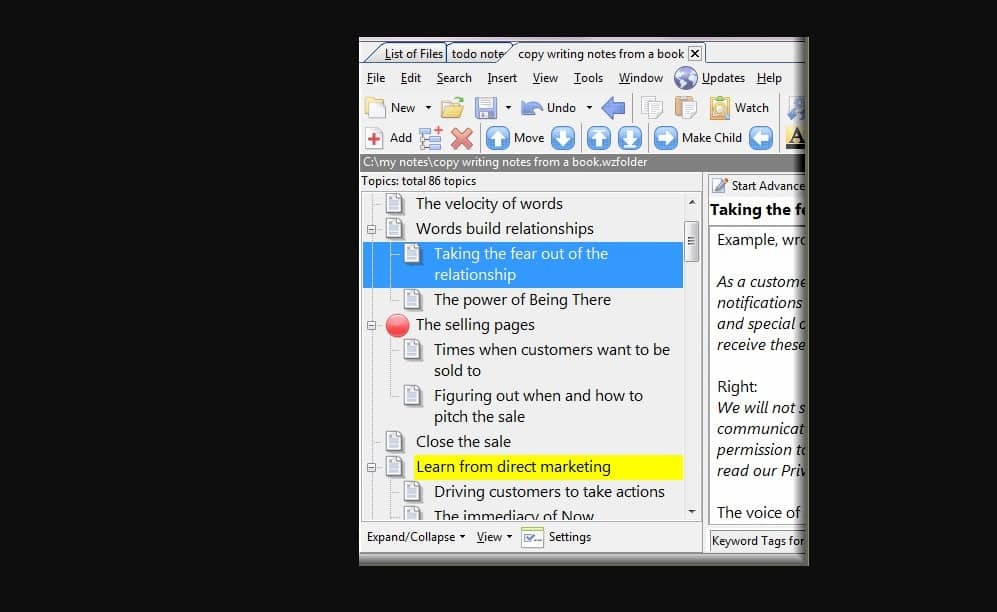
Task: Collapse the selling pages tree node
Action: tap(372, 325)
